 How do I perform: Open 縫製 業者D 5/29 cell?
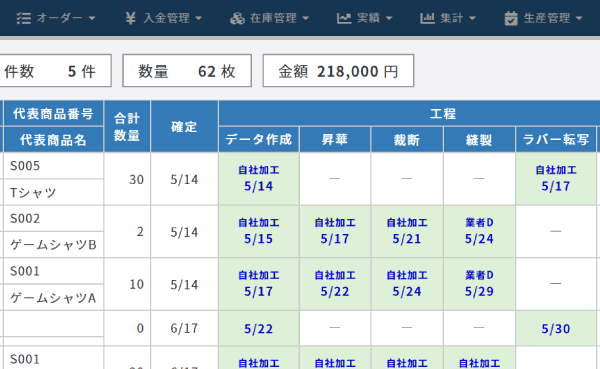point(479,284)
